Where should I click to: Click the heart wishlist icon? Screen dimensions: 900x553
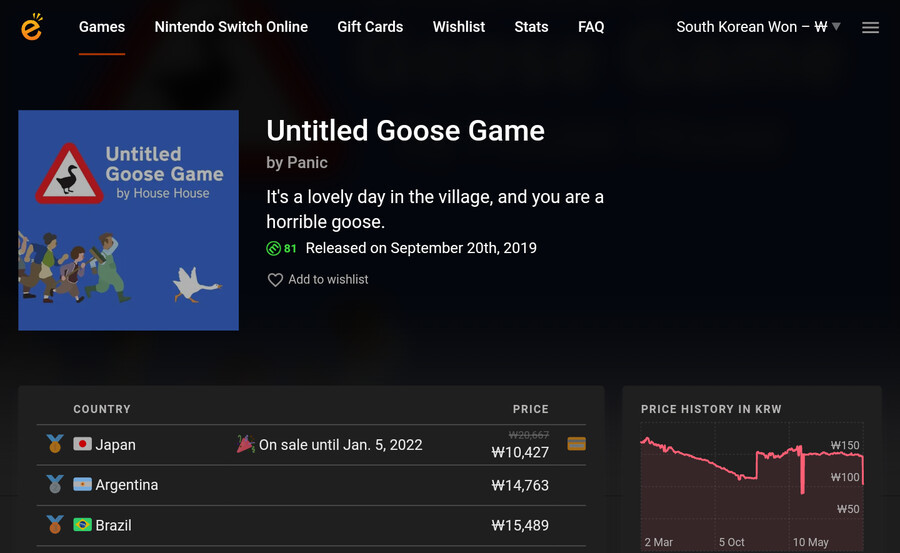point(275,280)
